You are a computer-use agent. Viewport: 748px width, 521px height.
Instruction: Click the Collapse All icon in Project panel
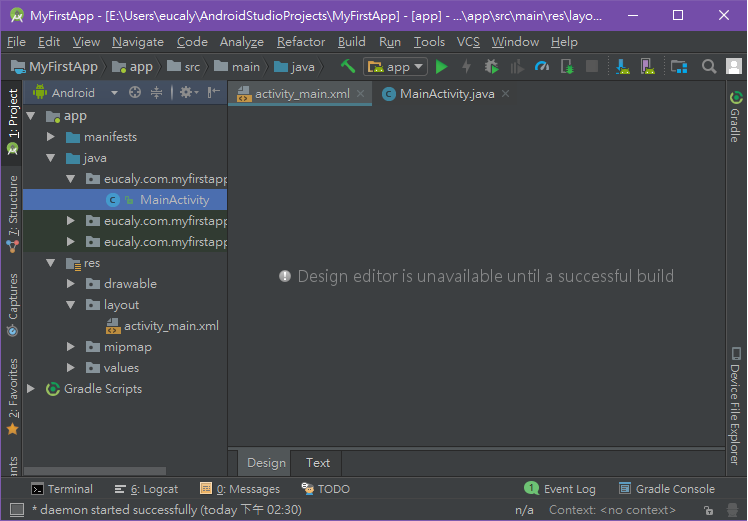tap(156, 93)
